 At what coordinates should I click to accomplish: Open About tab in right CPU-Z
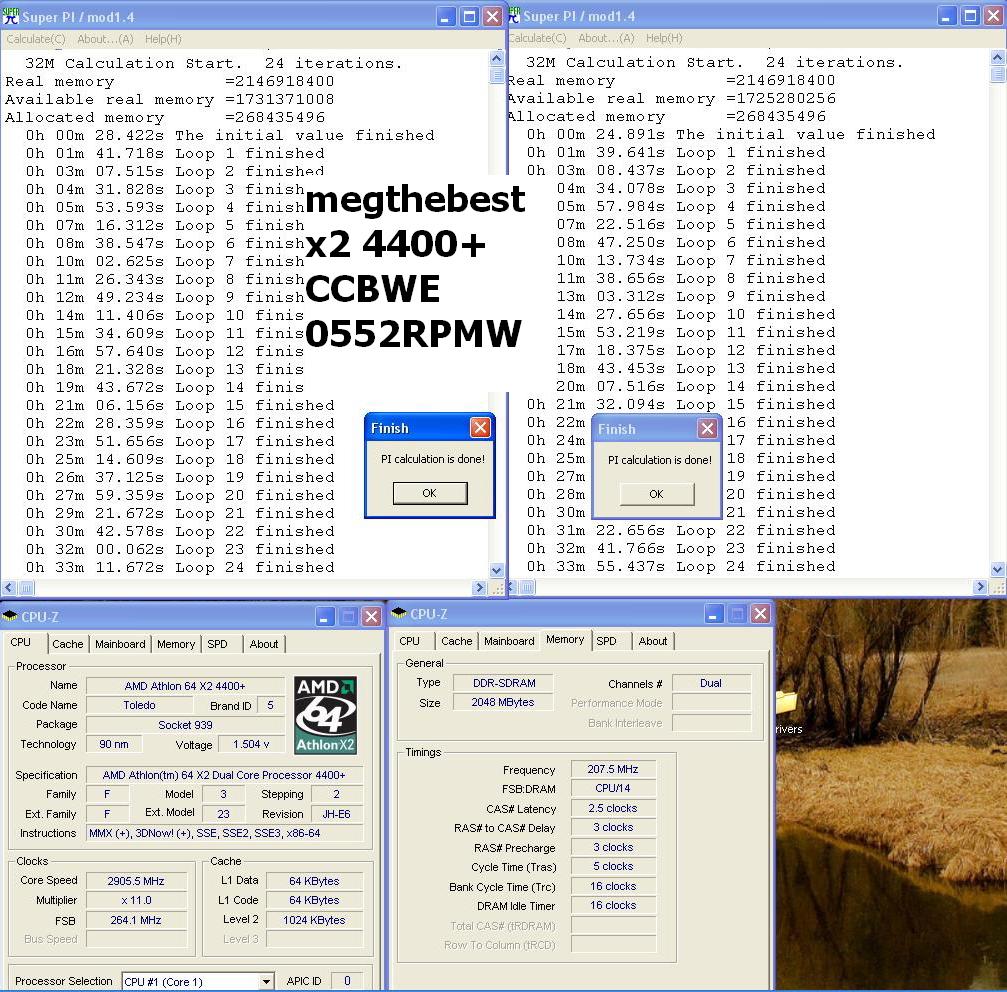(652, 641)
